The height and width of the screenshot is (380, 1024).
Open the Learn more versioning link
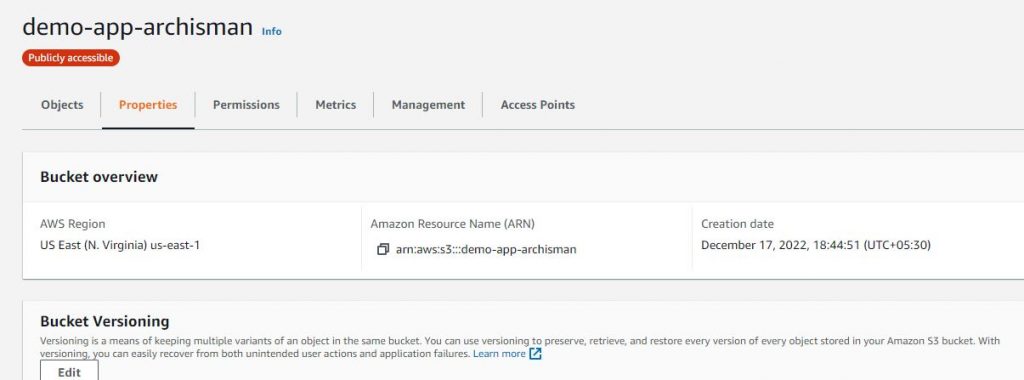(500, 354)
